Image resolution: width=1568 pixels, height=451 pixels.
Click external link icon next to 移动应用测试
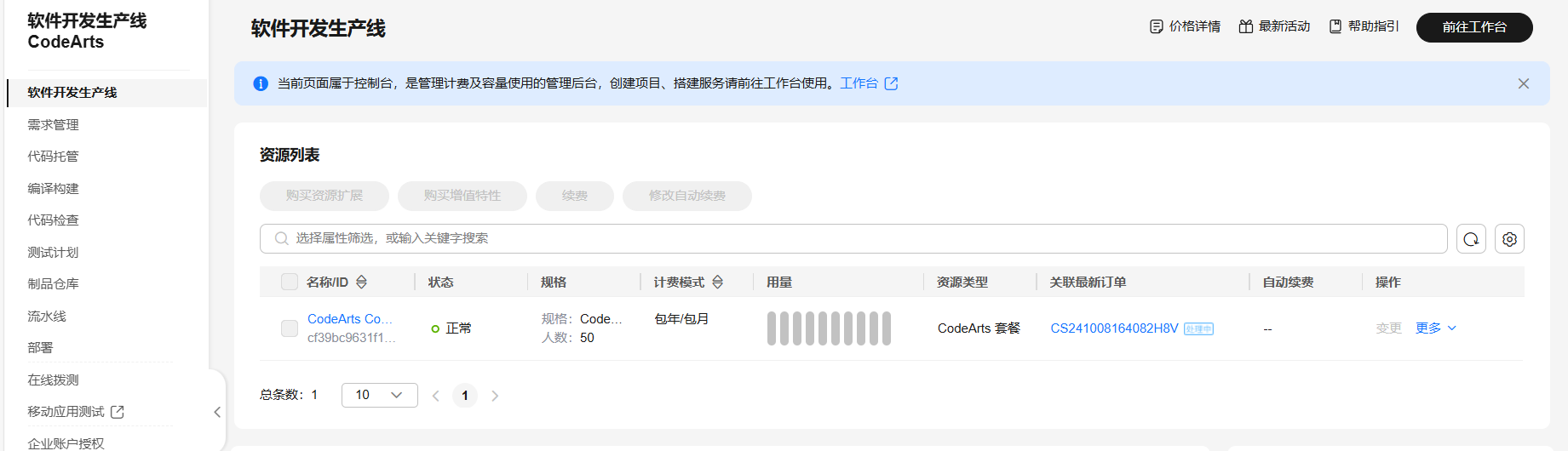click(x=118, y=412)
